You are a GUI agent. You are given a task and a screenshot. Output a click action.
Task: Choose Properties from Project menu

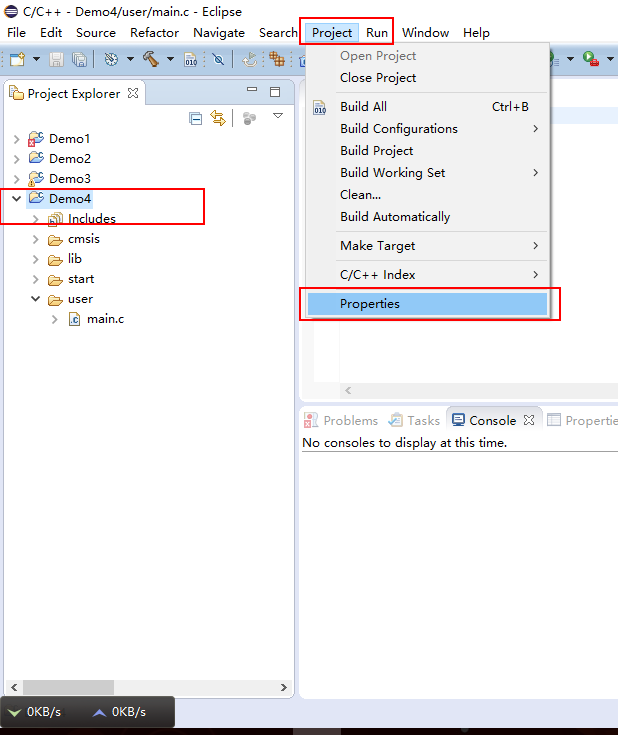pos(428,304)
